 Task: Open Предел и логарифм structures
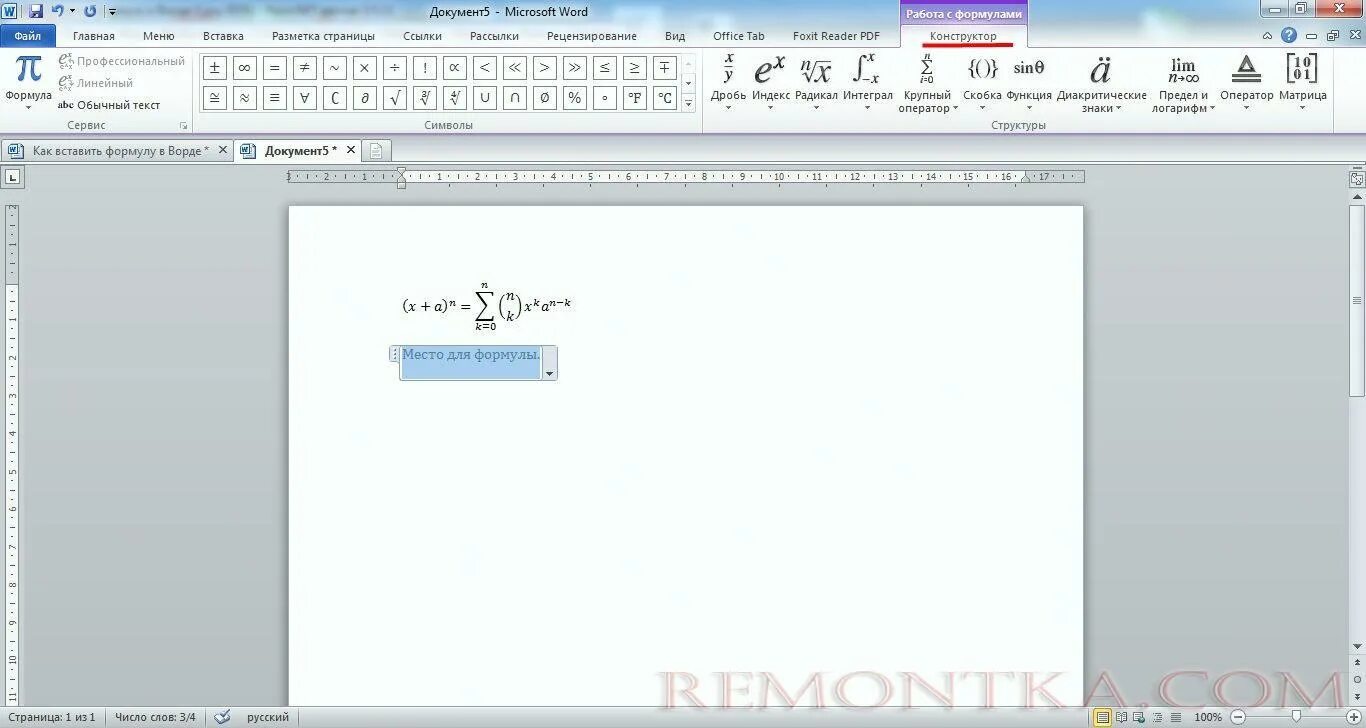tap(1183, 84)
